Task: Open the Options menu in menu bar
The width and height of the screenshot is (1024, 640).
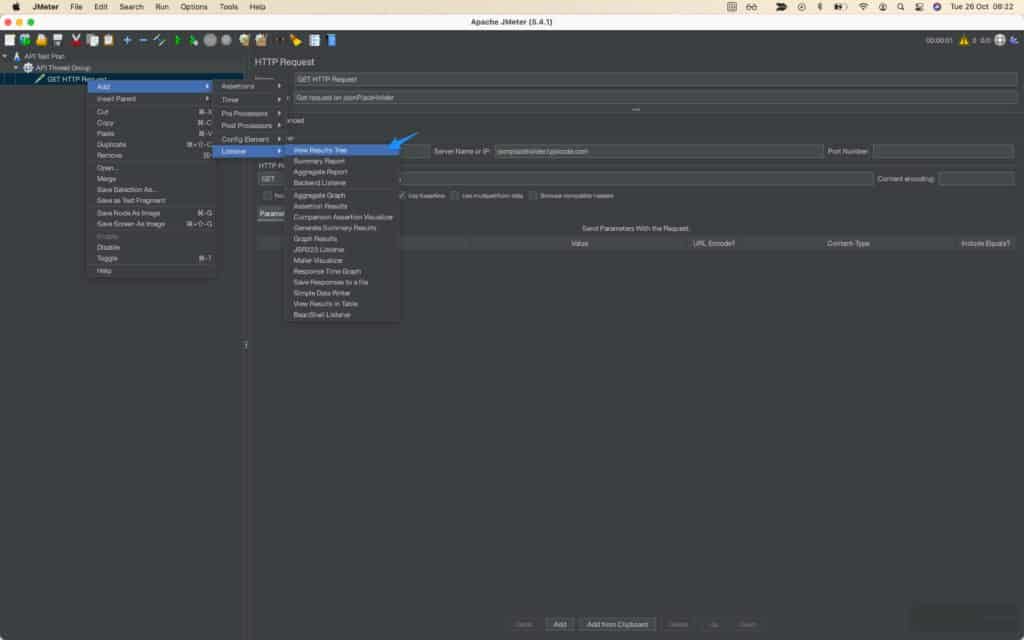Action: point(194,7)
